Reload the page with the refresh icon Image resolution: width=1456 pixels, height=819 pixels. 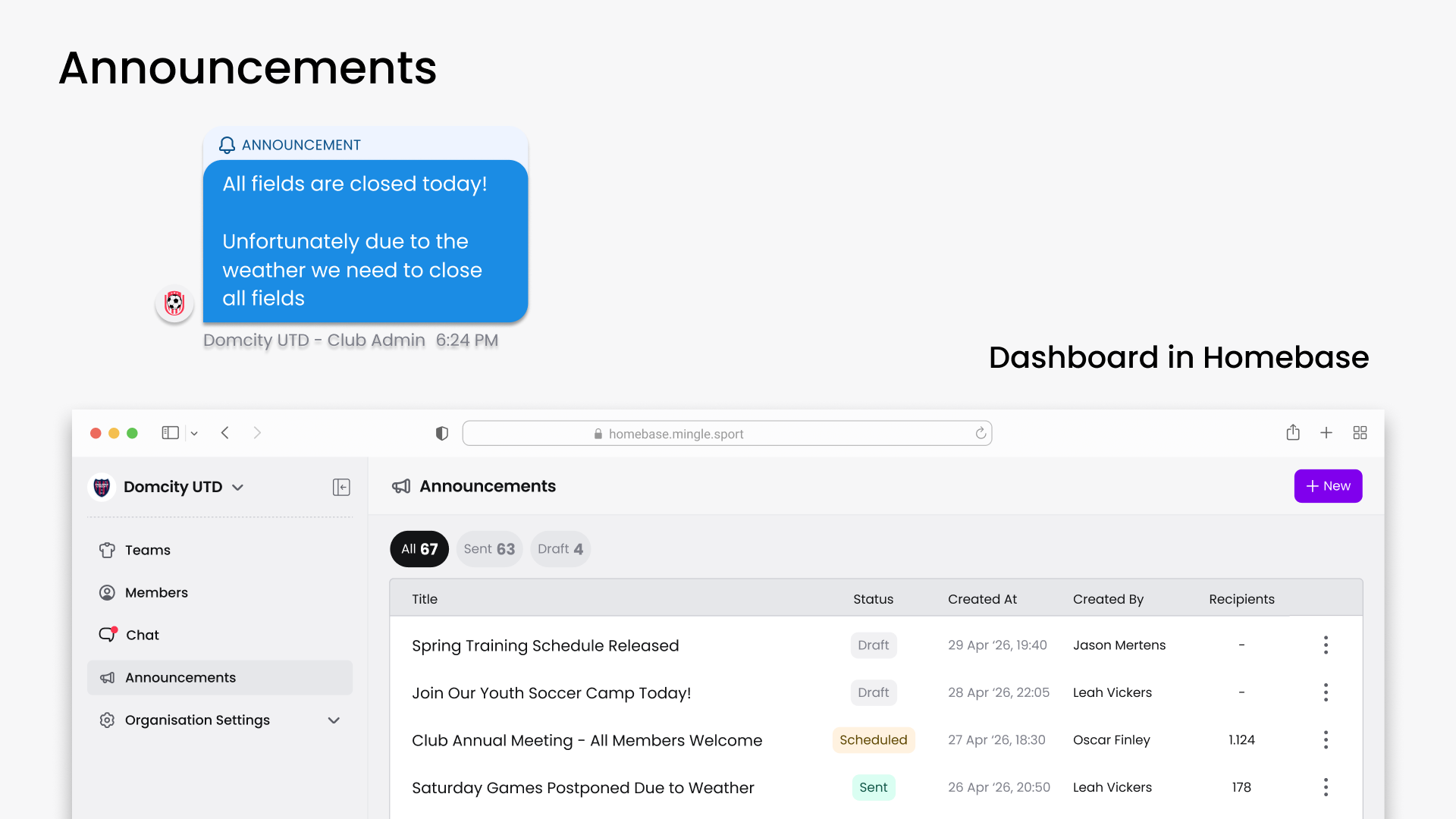[x=981, y=433]
